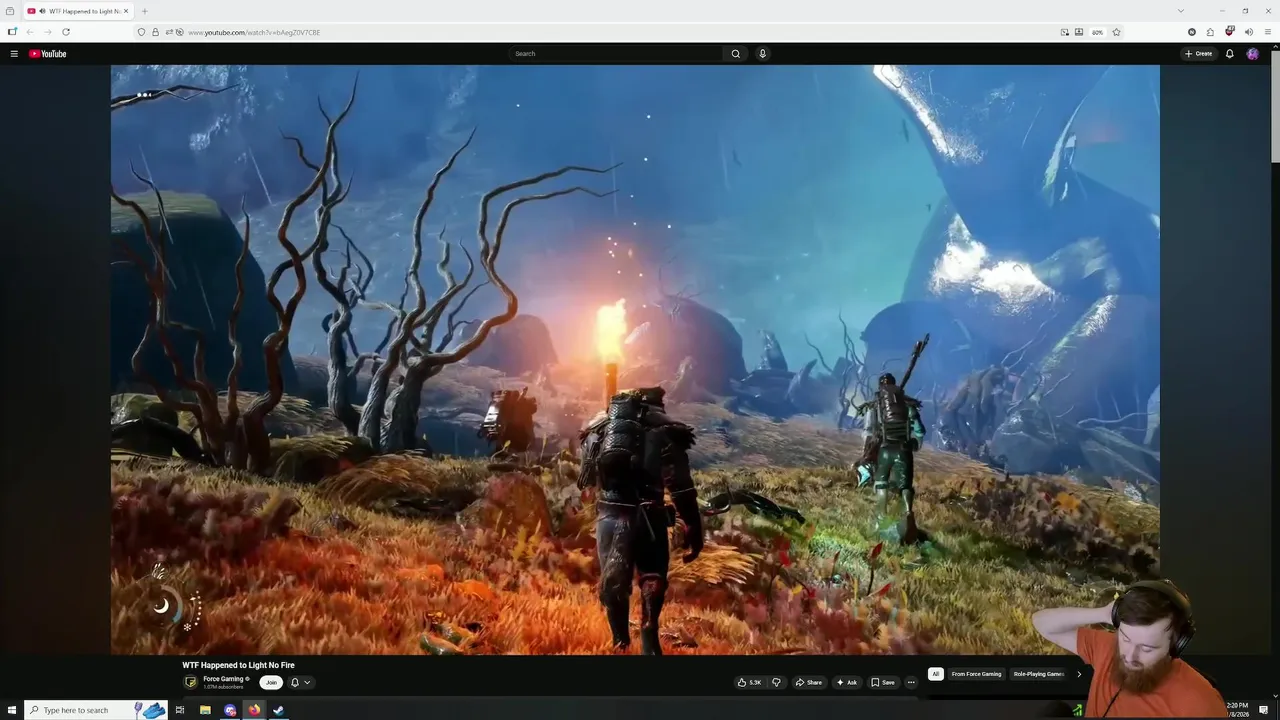Click the browser address bar URL
The width and height of the screenshot is (1280, 720).
coord(254,32)
